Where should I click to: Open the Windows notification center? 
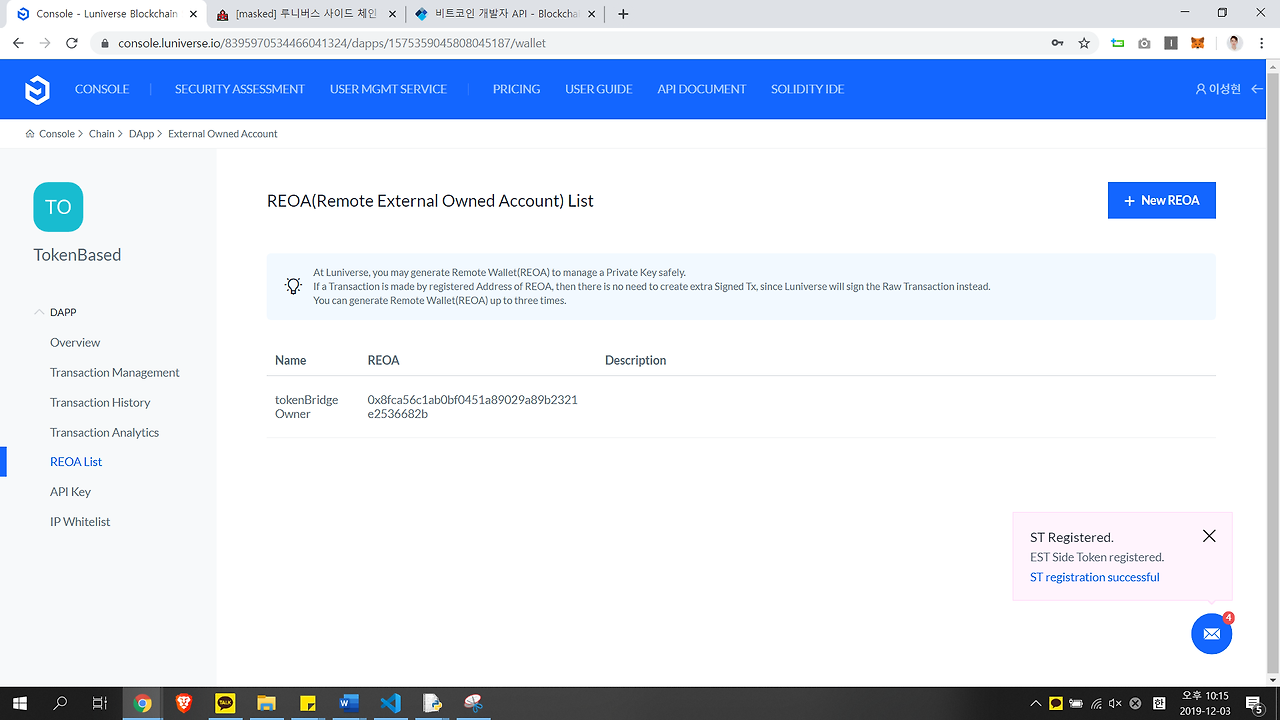point(1253,704)
